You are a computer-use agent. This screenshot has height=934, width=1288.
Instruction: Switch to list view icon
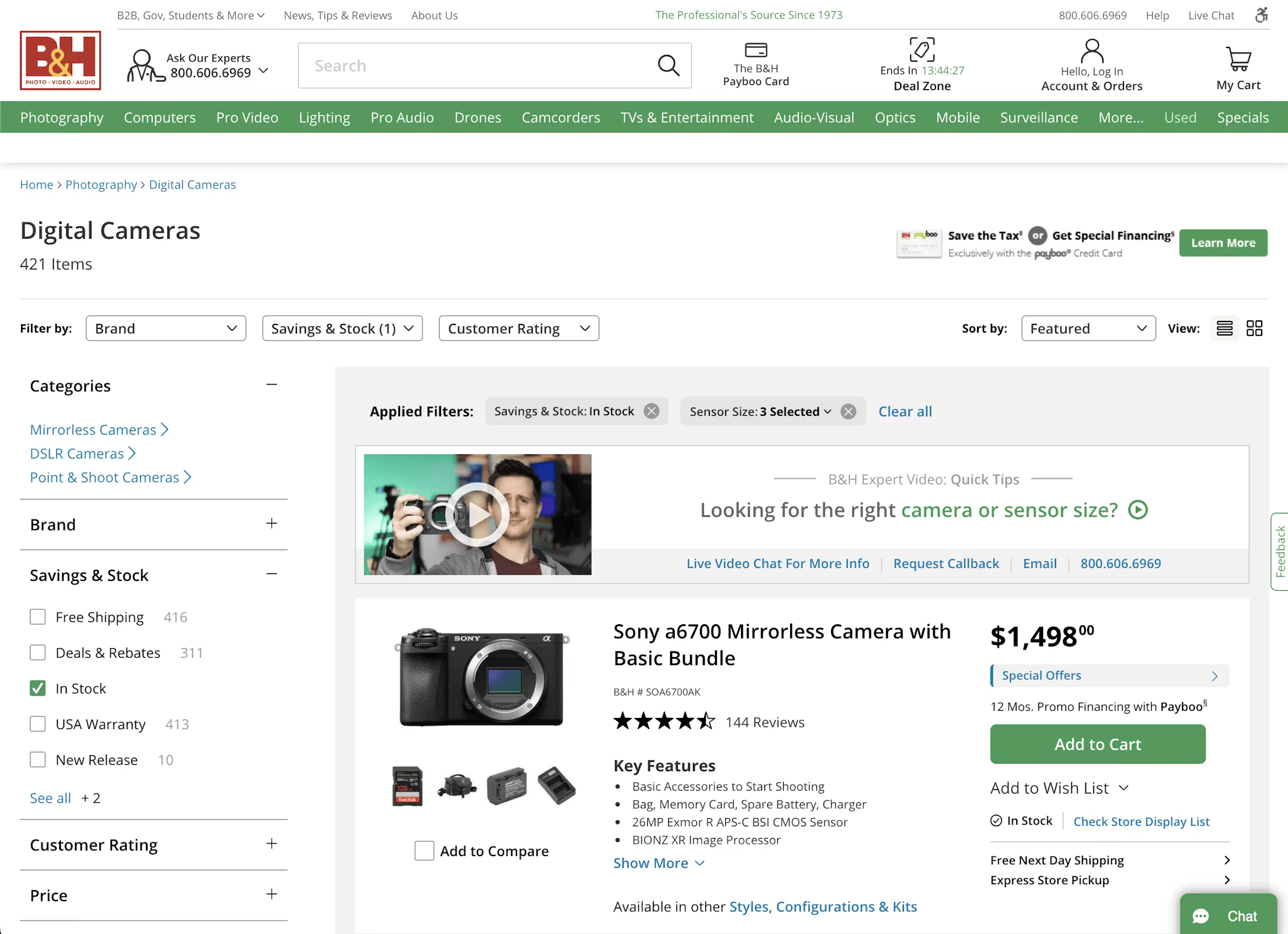click(1224, 329)
